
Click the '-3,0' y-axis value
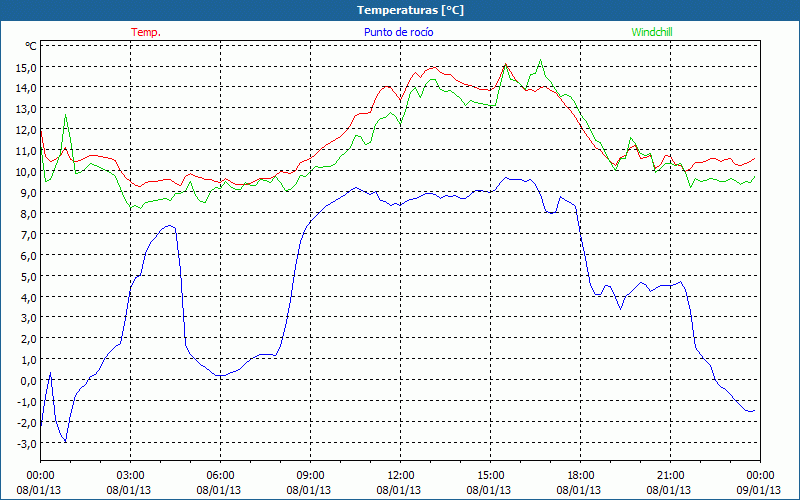point(27,444)
